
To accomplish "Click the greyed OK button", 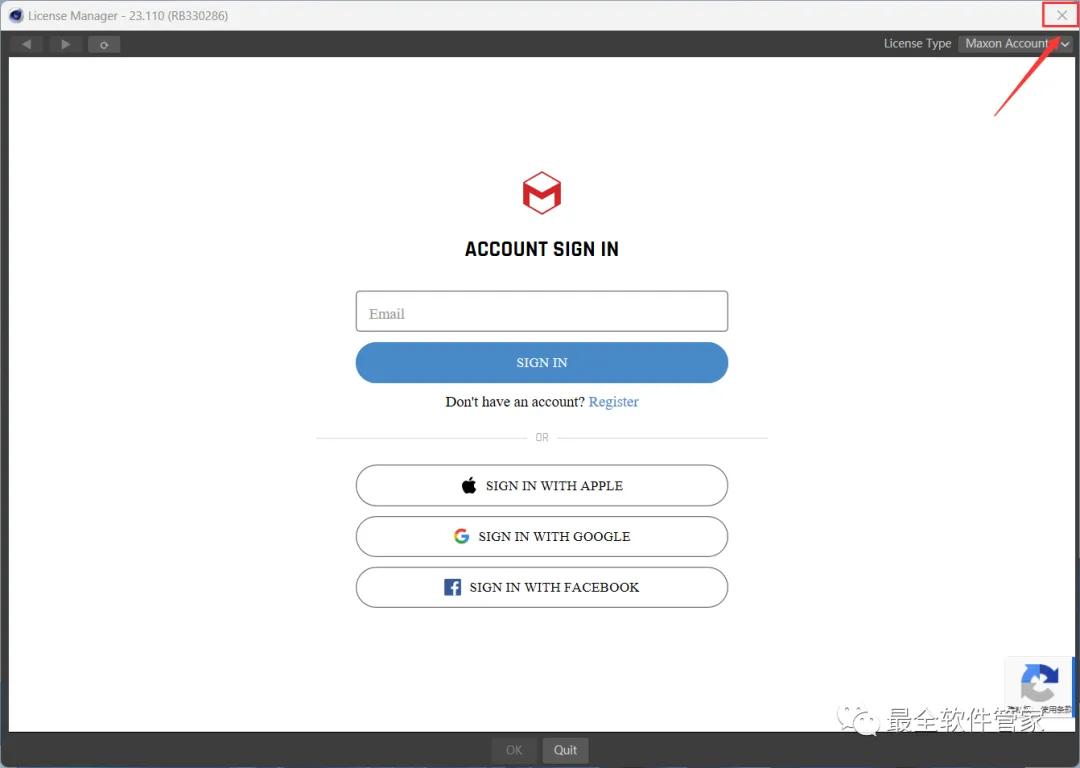I will point(514,750).
